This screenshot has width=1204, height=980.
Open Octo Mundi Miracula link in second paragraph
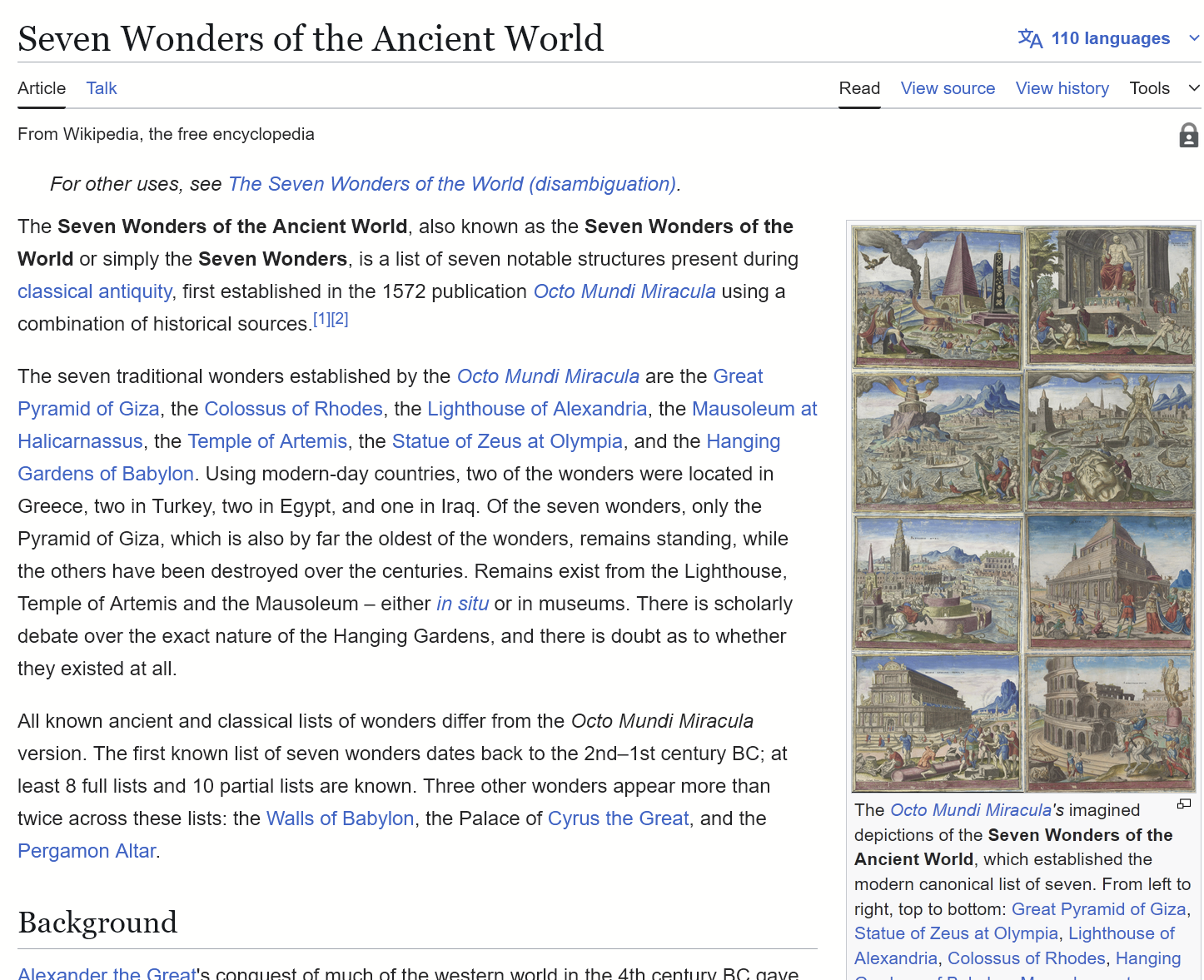pyautogui.click(x=549, y=376)
